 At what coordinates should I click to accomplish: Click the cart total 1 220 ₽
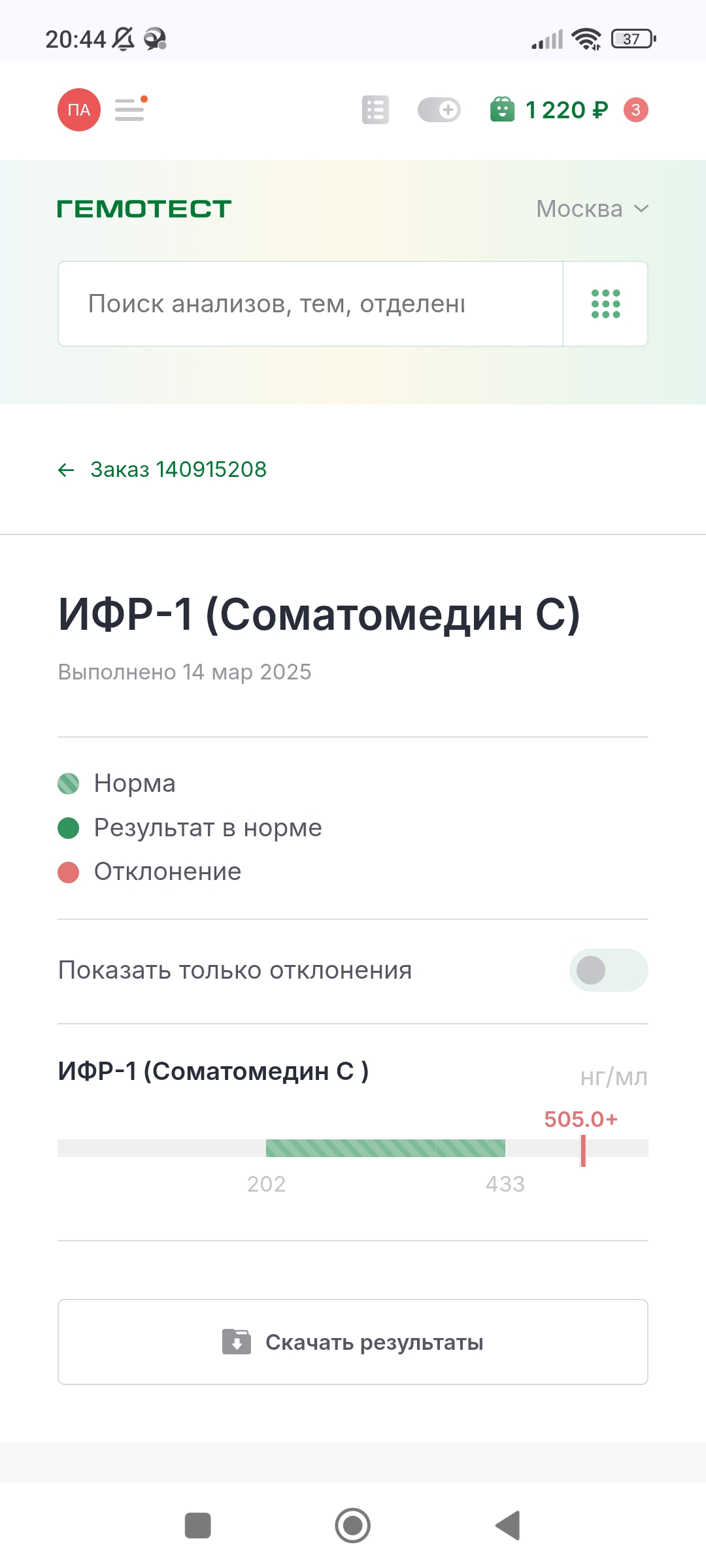pyautogui.click(x=566, y=110)
